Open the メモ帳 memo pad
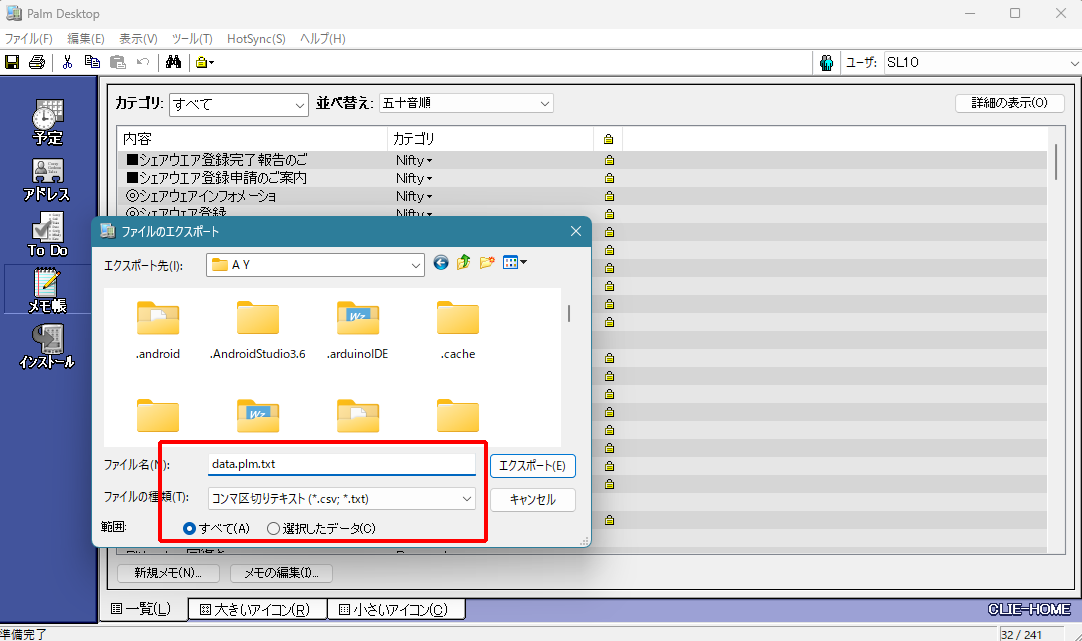The image size is (1082, 641). click(48, 290)
